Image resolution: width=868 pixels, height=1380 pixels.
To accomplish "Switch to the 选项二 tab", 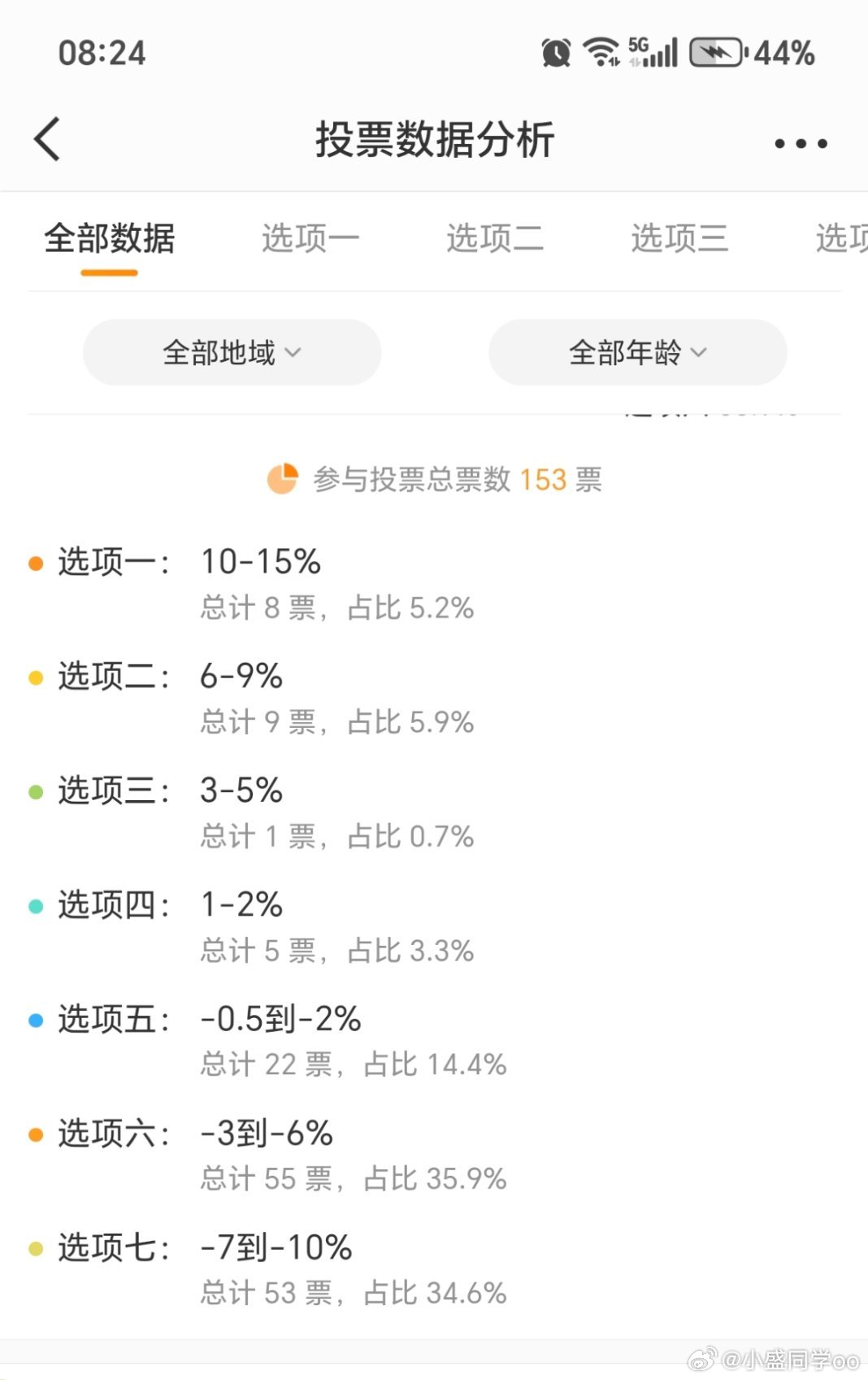I will [x=494, y=238].
